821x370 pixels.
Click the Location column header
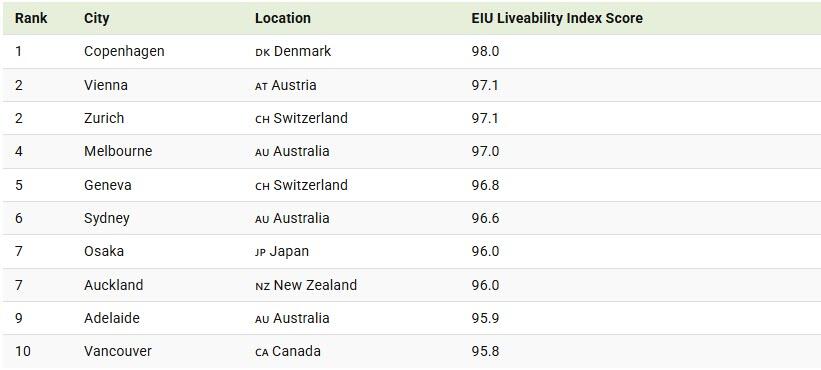click(283, 18)
